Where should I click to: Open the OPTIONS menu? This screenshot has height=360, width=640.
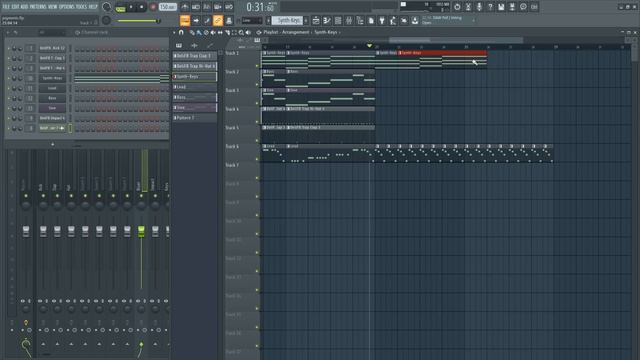tap(67, 7)
